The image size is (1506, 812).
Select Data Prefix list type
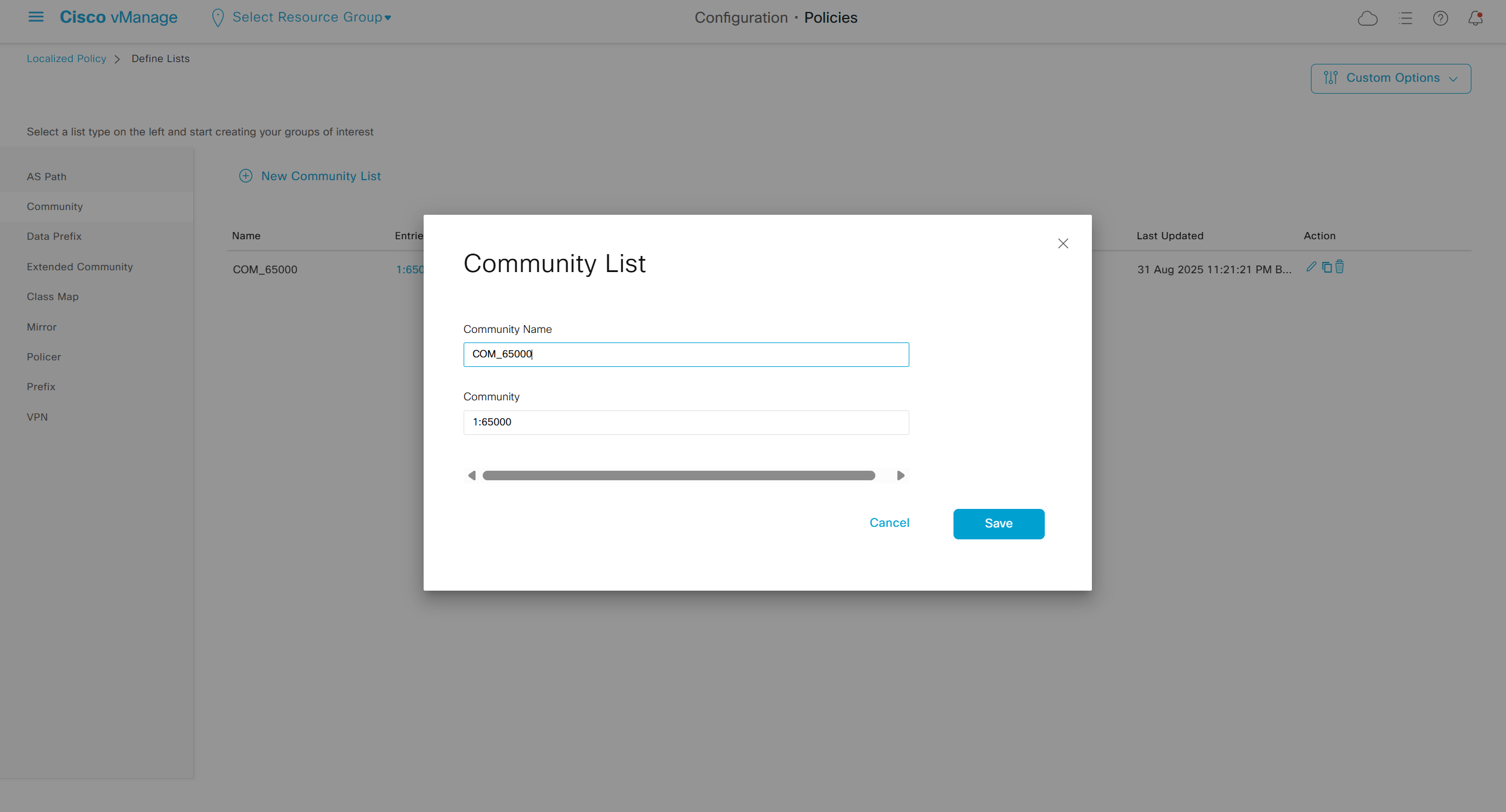54,236
